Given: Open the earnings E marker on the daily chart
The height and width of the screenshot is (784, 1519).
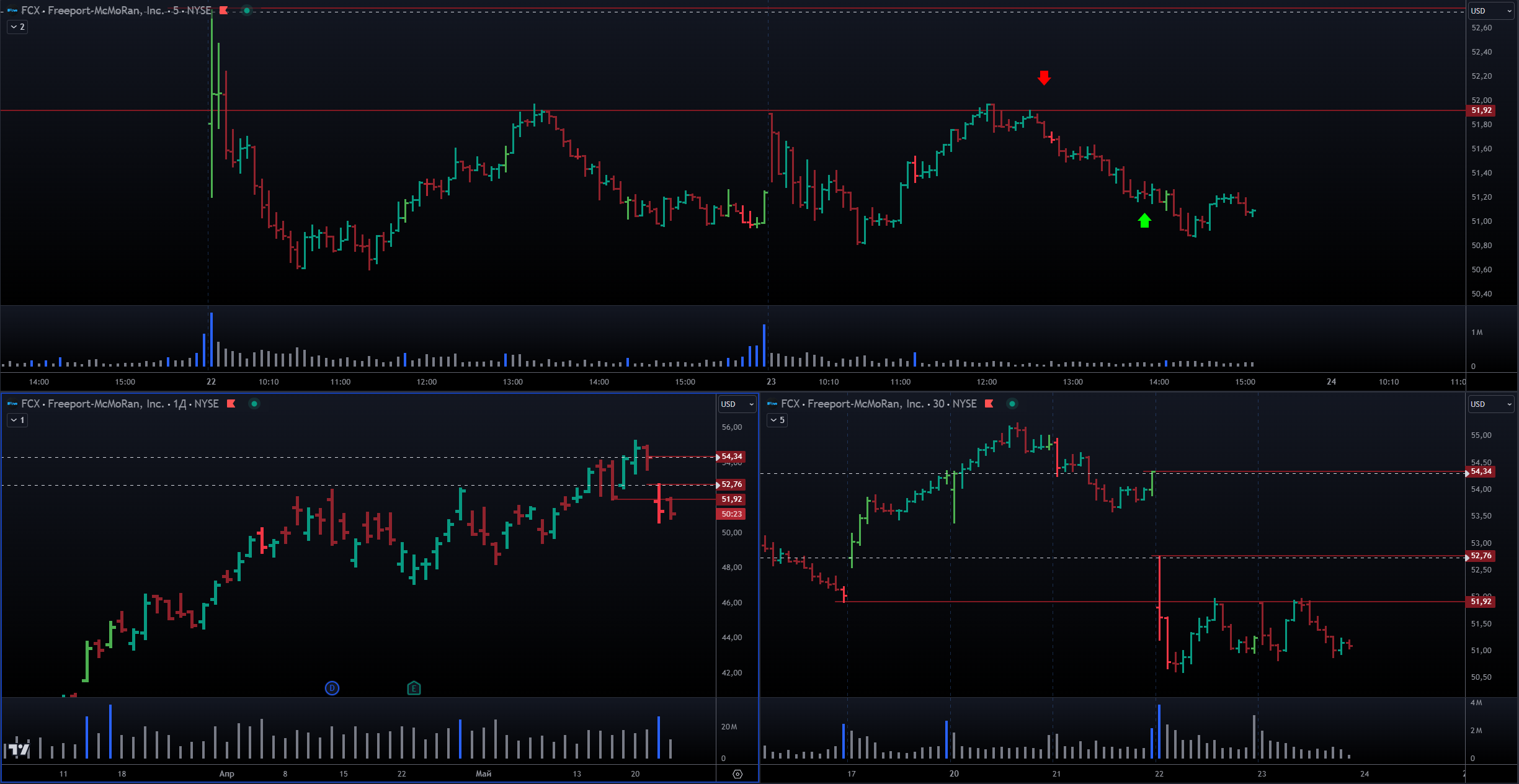Looking at the screenshot, I should tap(414, 688).
